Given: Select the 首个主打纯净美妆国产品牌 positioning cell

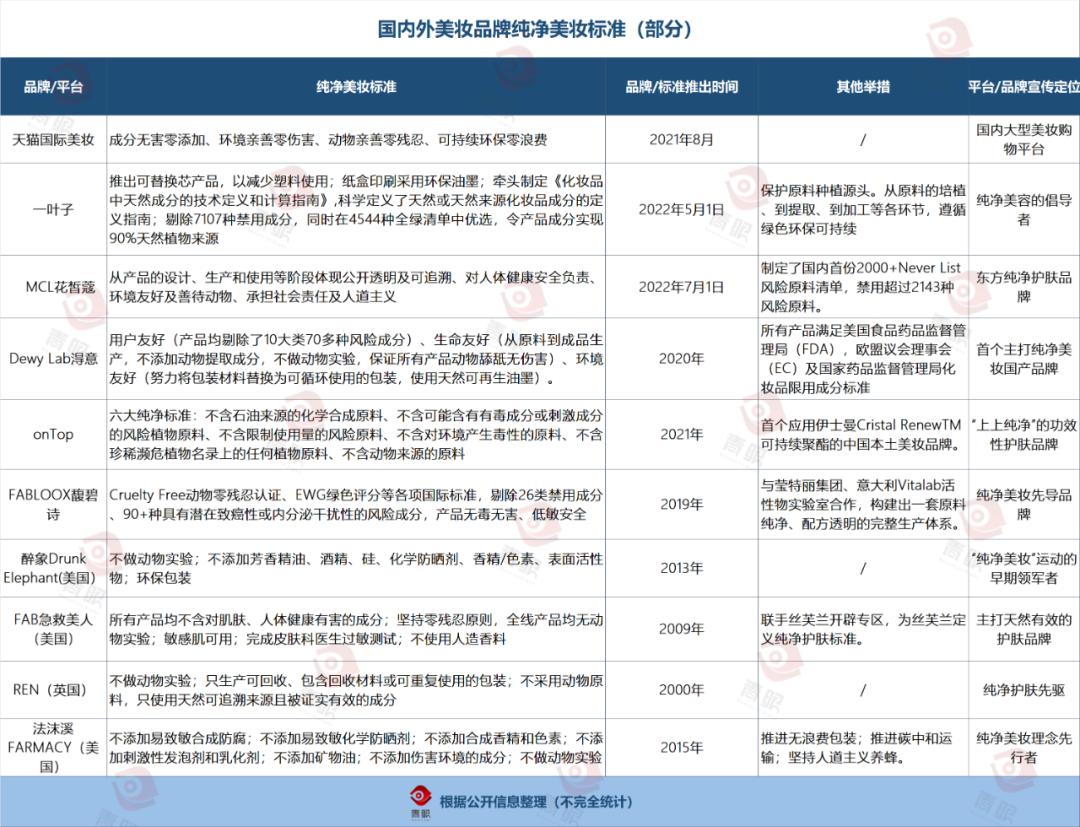Looking at the screenshot, I should (x=1024, y=359).
